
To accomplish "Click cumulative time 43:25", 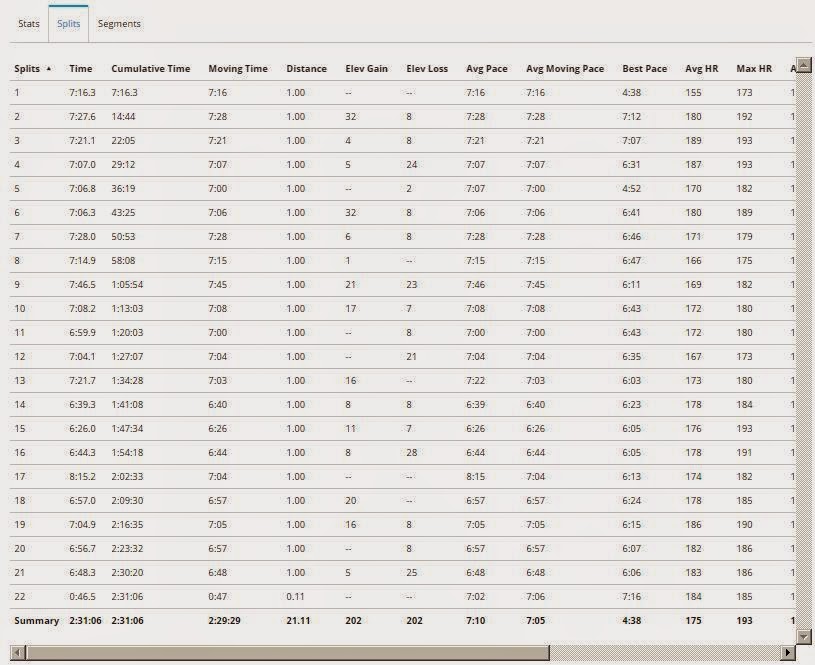I will 123,212.
